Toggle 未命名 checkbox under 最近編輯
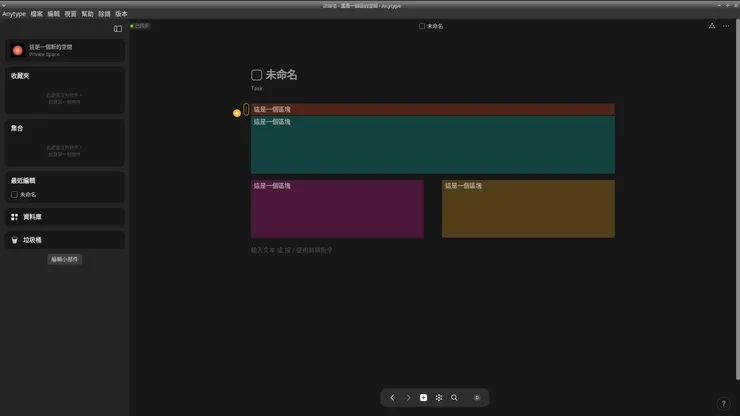 [14, 195]
